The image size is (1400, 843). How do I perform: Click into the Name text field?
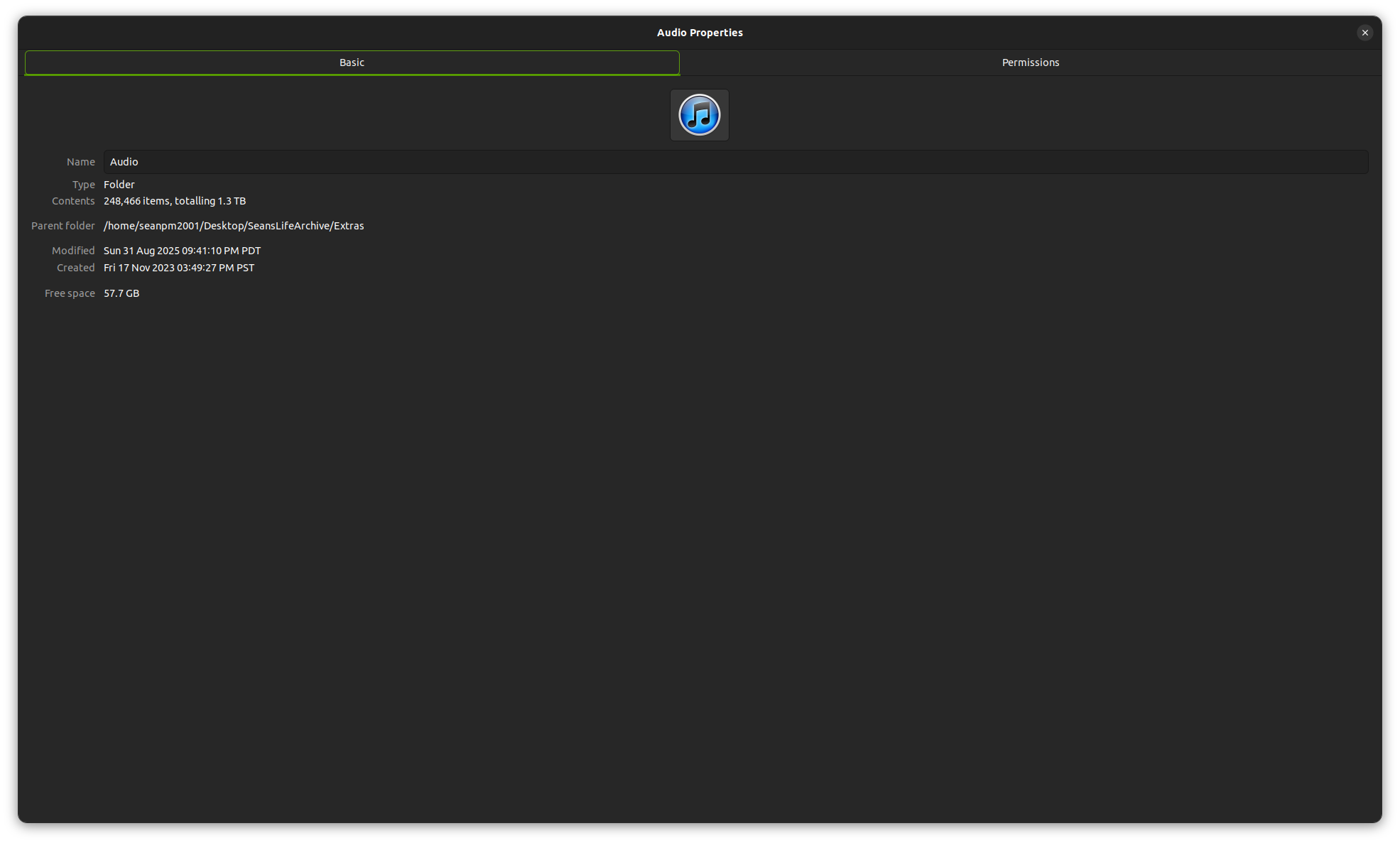click(735, 162)
